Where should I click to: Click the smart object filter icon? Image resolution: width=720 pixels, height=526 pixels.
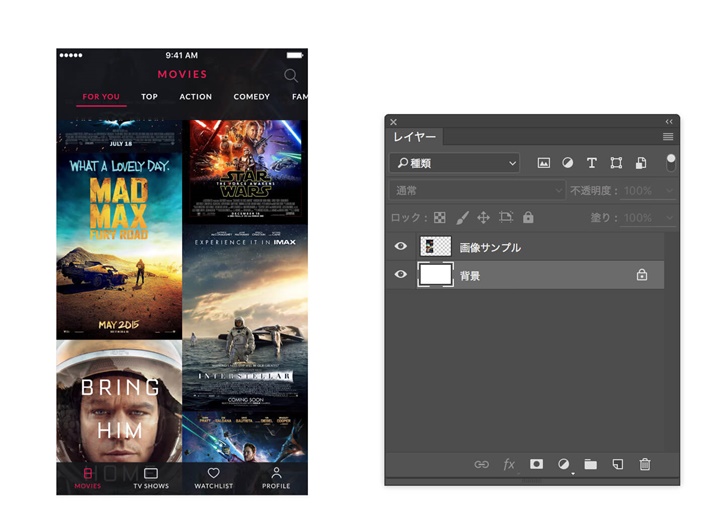[x=640, y=163]
